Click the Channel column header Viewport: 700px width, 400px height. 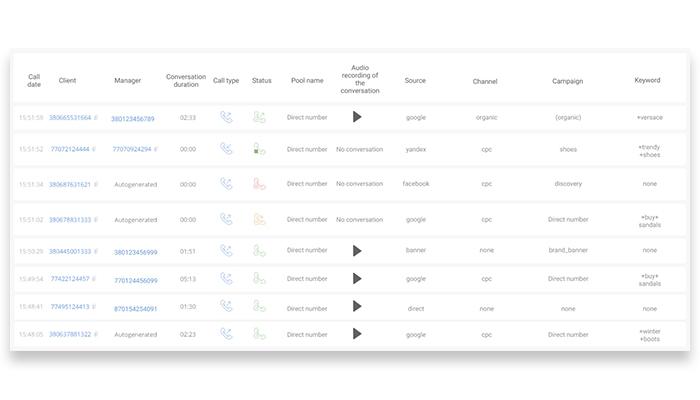tap(485, 81)
